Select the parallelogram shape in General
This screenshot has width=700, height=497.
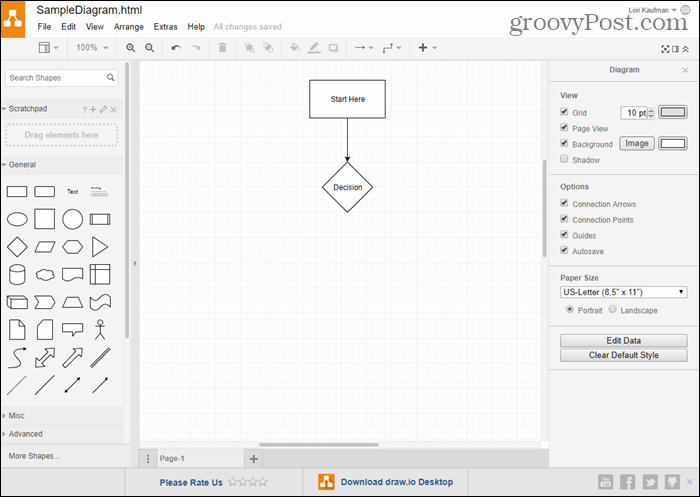(x=45, y=247)
